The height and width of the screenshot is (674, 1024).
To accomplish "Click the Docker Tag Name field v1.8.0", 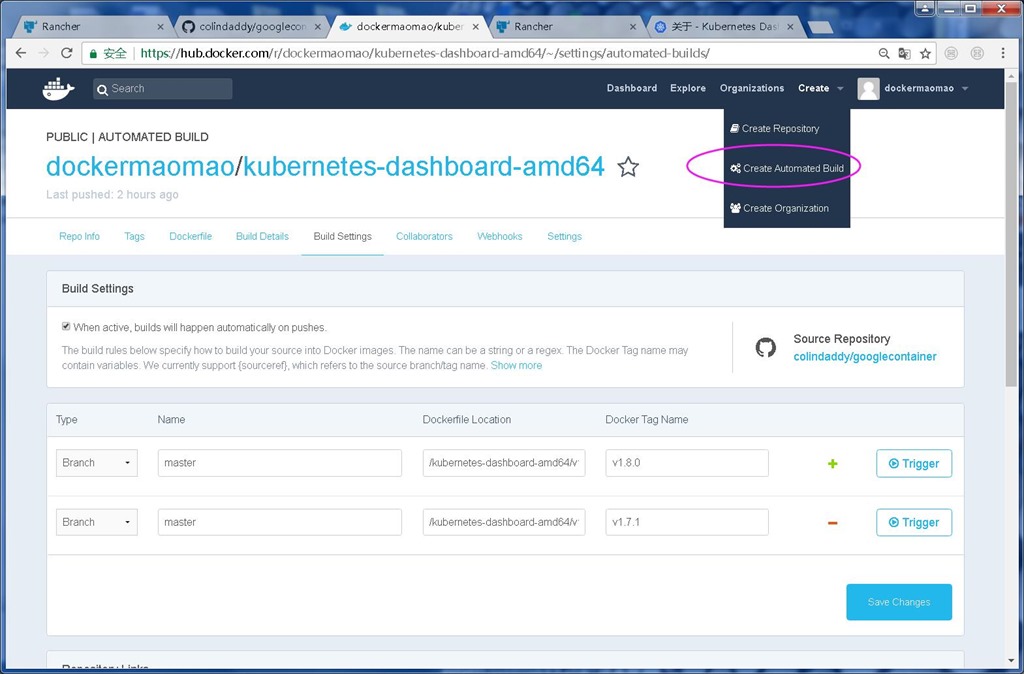I will coord(687,463).
